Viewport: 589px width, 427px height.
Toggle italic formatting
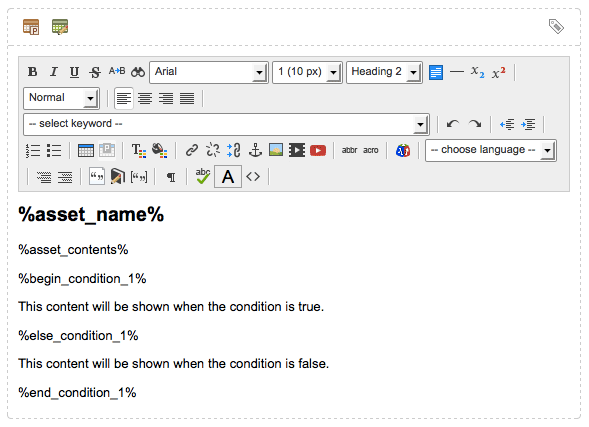pos(54,72)
